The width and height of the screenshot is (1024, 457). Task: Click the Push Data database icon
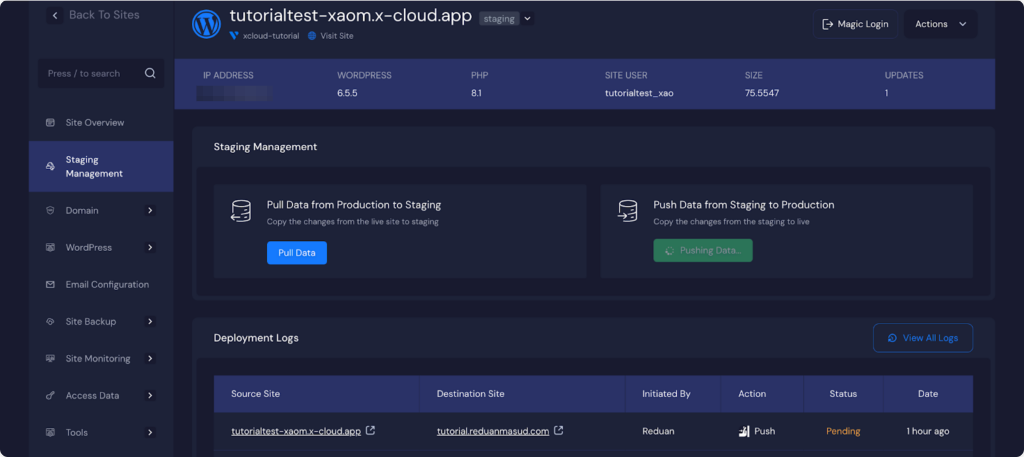pos(628,211)
